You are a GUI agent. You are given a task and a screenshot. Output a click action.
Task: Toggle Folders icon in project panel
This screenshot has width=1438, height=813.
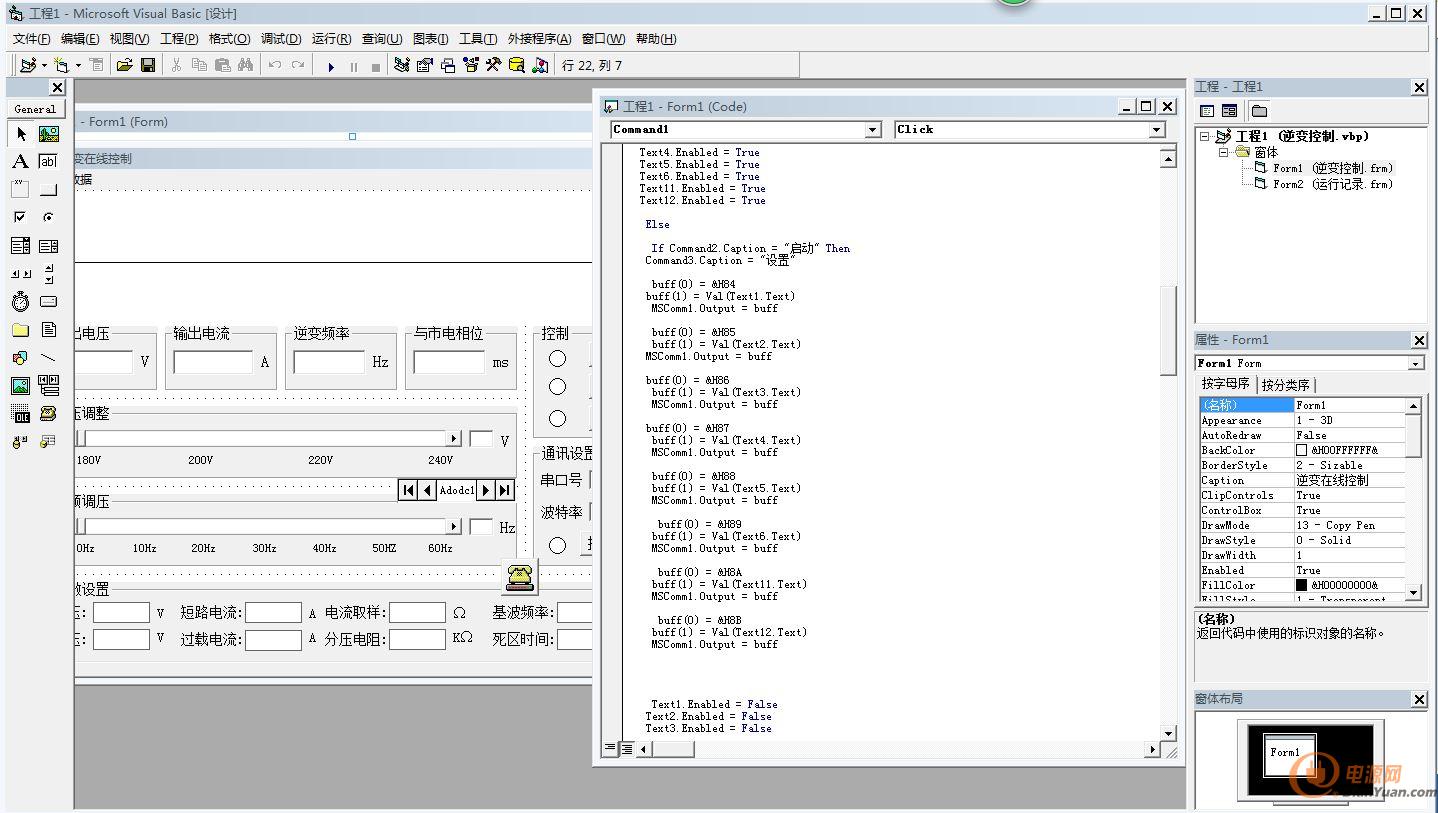pyautogui.click(x=1259, y=111)
